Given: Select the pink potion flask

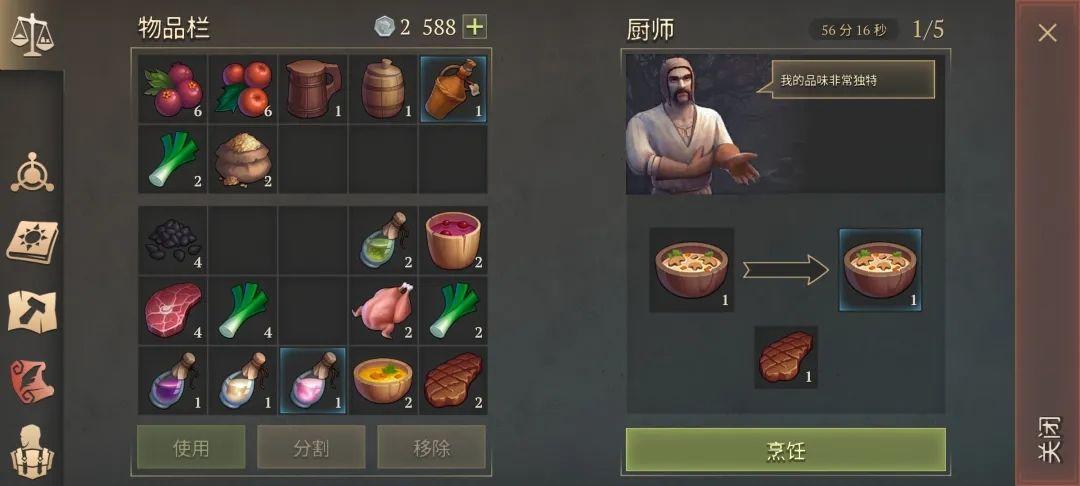Looking at the screenshot, I should pos(313,380).
